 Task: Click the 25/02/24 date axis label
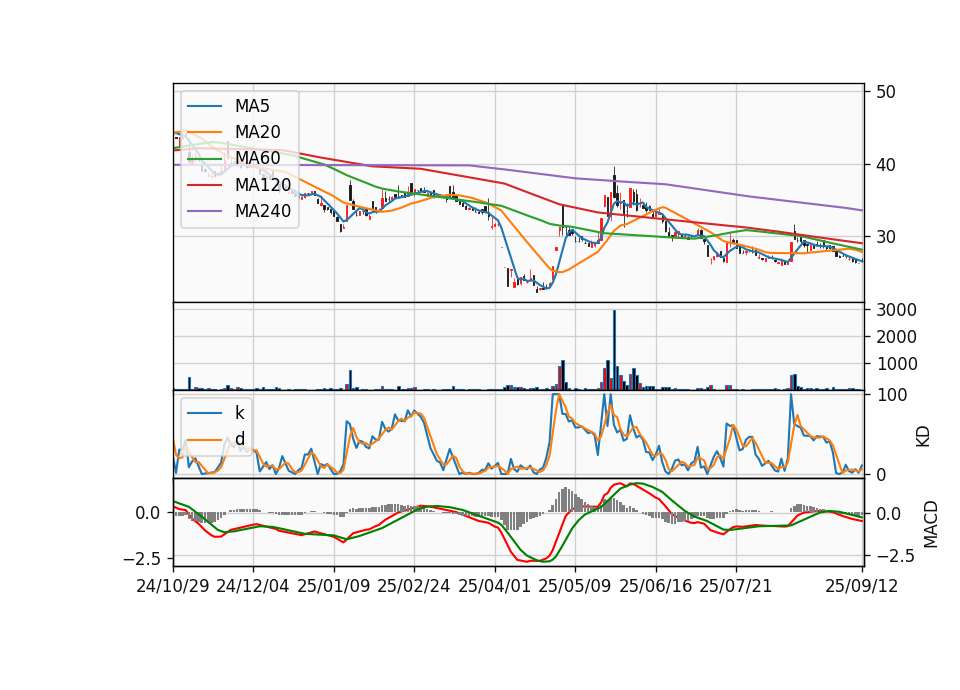(x=414, y=586)
